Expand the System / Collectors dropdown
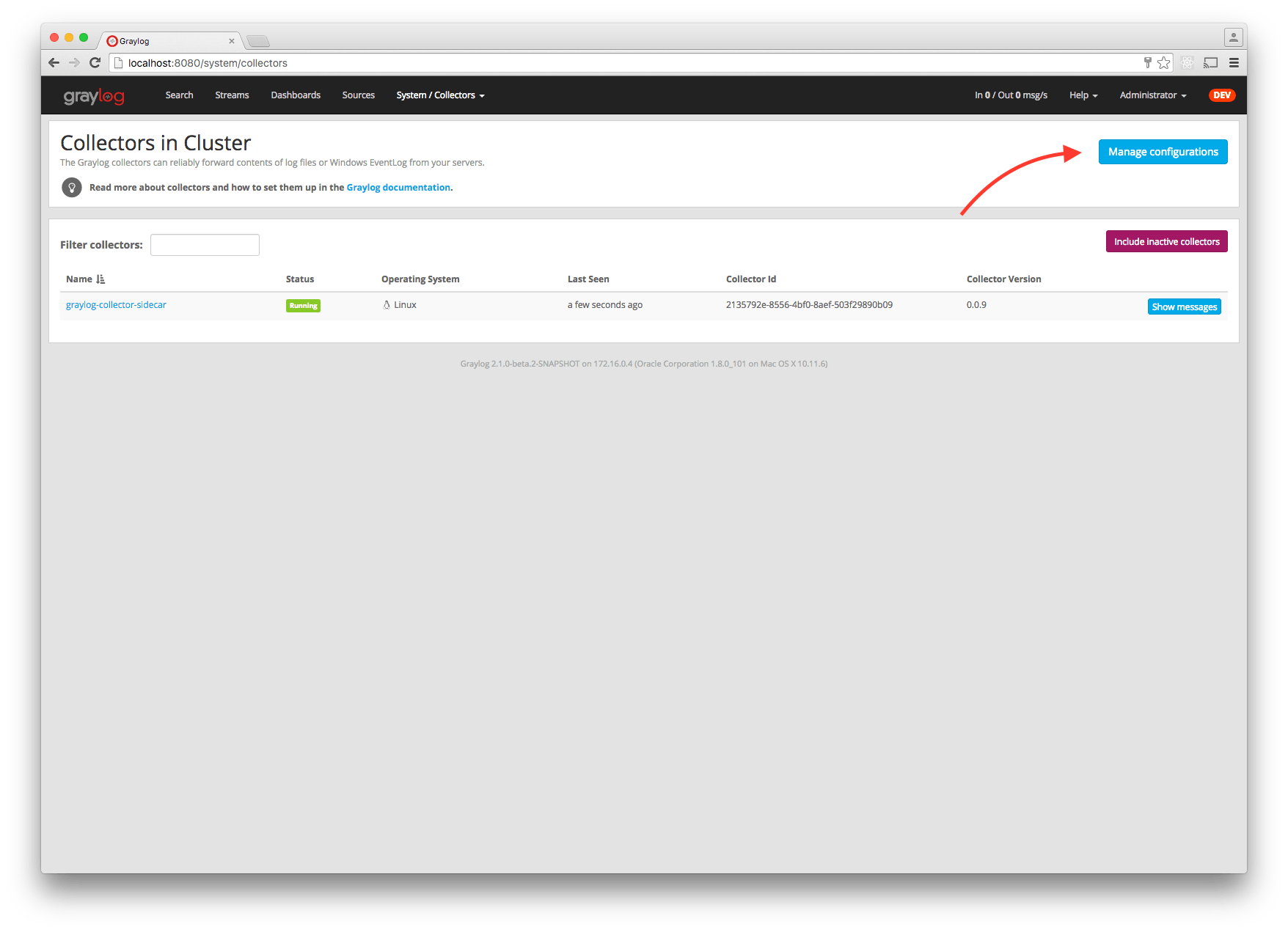Image resolution: width=1288 pixels, height=932 pixels. click(x=440, y=95)
